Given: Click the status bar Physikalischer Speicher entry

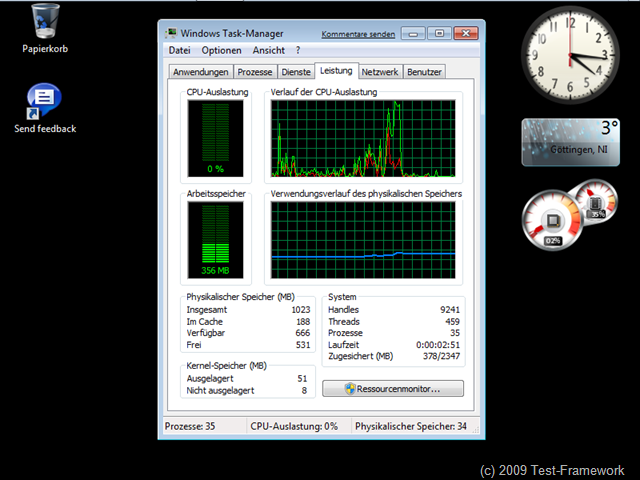Looking at the screenshot, I should (x=411, y=426).
